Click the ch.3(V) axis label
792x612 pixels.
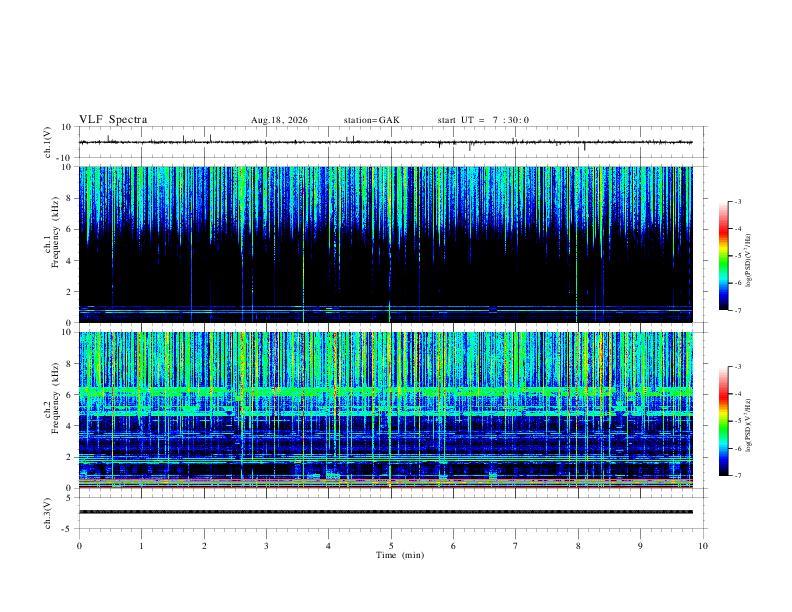coord(47,513)
